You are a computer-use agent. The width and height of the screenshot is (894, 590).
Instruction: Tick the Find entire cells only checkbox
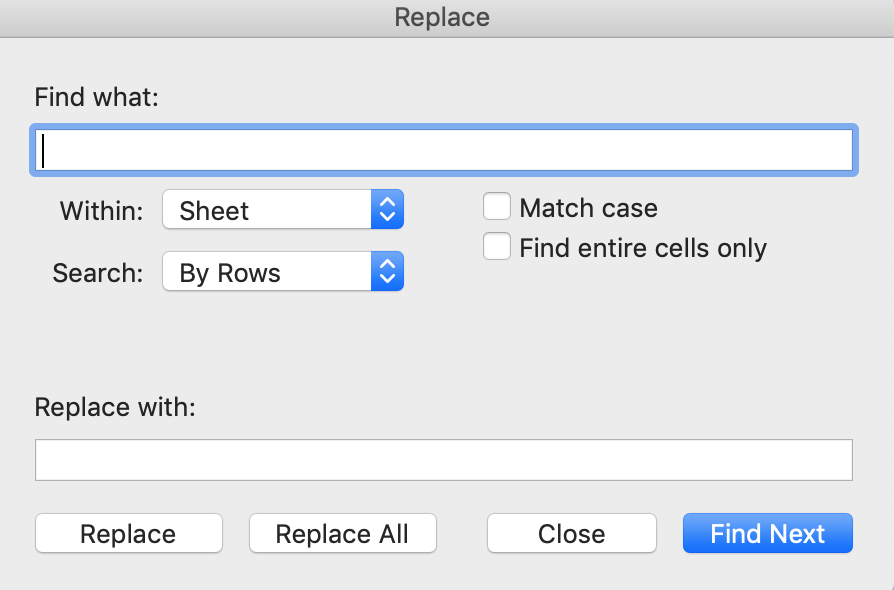coord(497,246)
